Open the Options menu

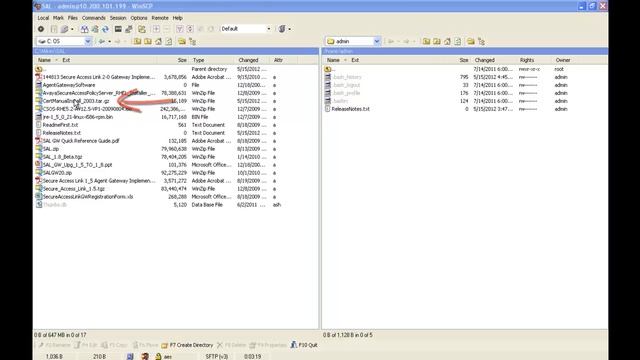pos(139,18)
